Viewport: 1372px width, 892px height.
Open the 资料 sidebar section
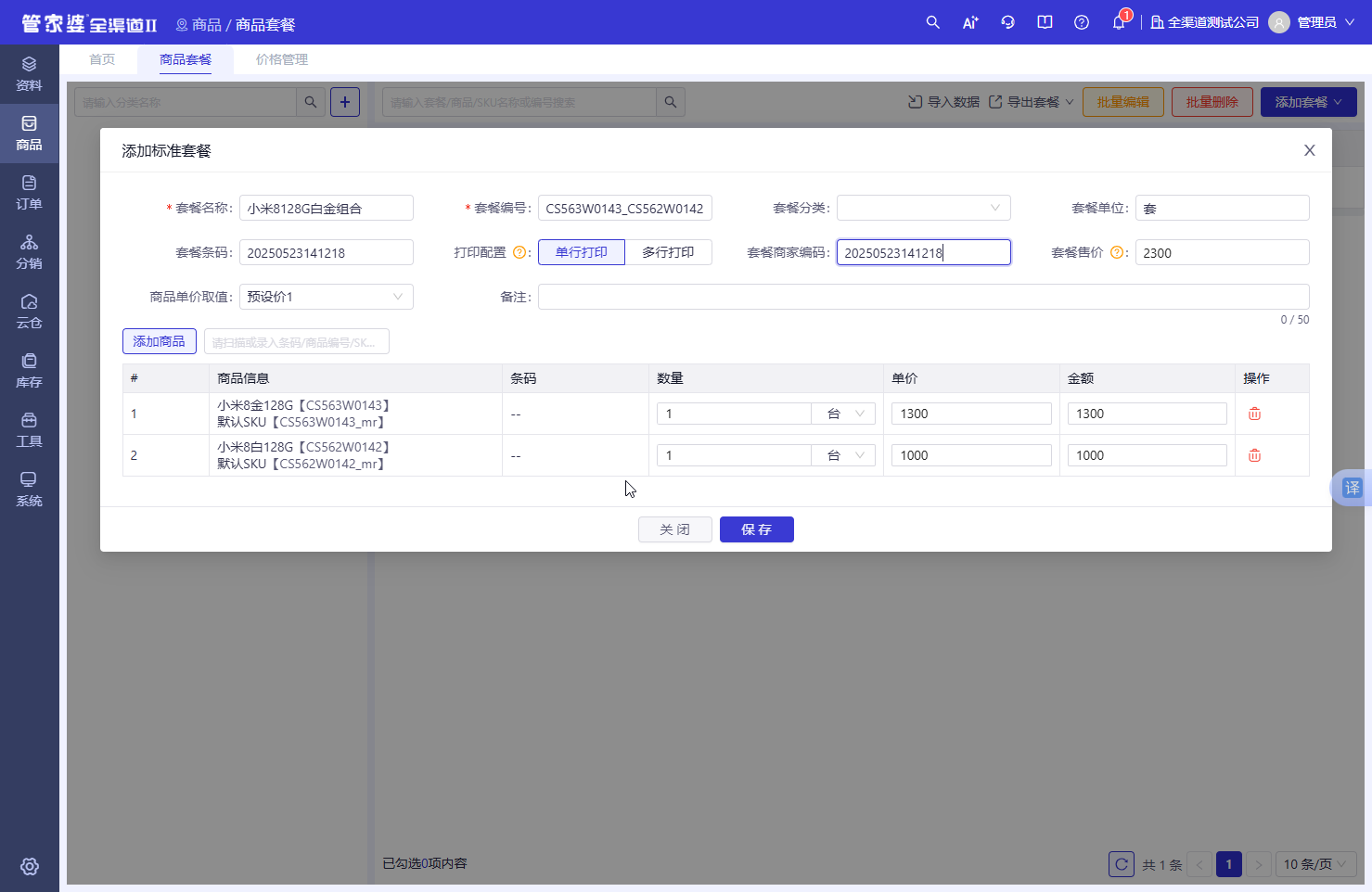pos(30,74)
